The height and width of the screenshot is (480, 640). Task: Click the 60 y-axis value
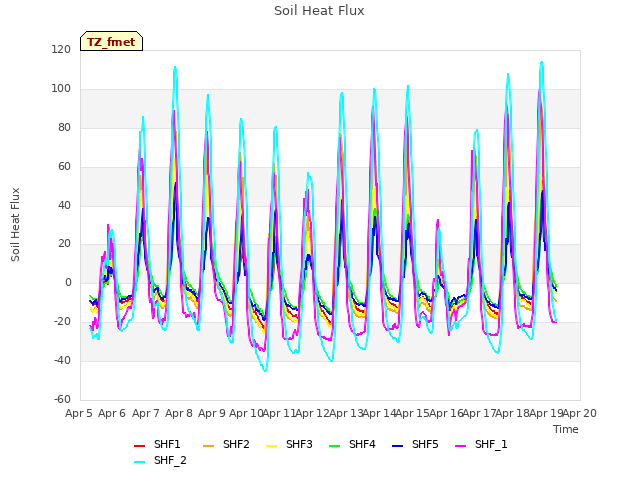(x=64, y=167)
